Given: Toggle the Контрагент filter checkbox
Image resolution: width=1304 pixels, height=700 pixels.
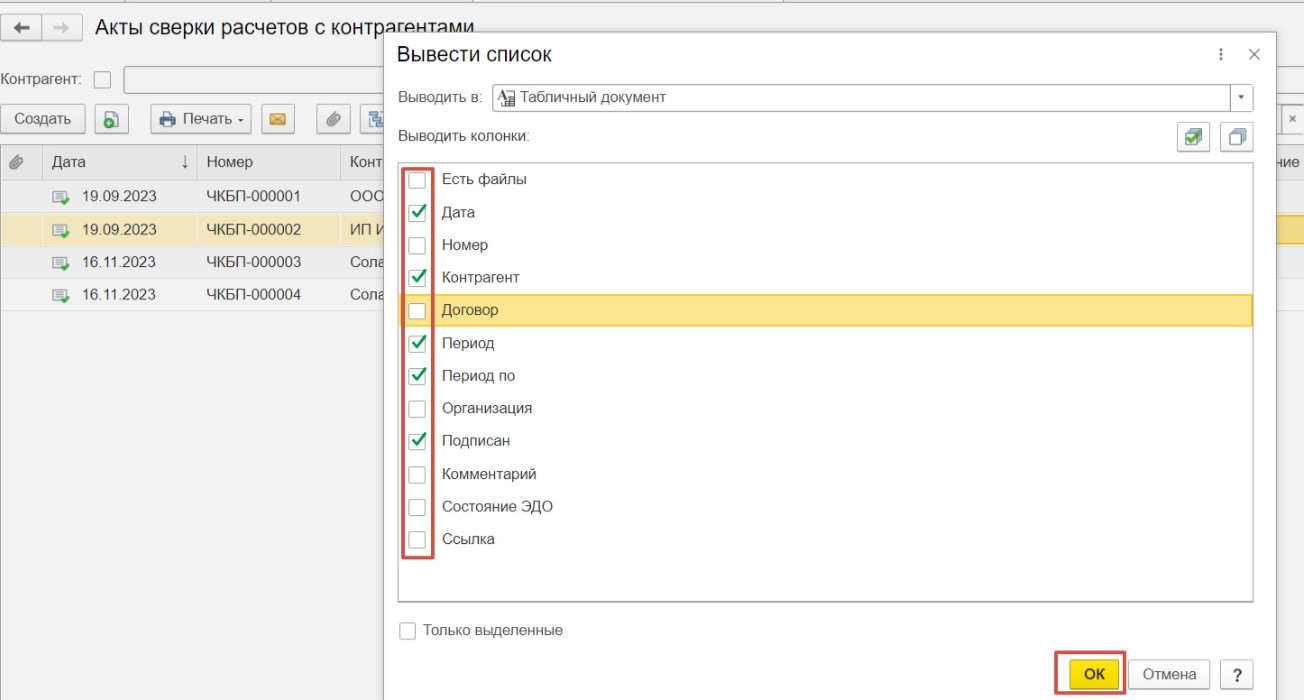Looking at the screenshot, I should click(102, 79).
